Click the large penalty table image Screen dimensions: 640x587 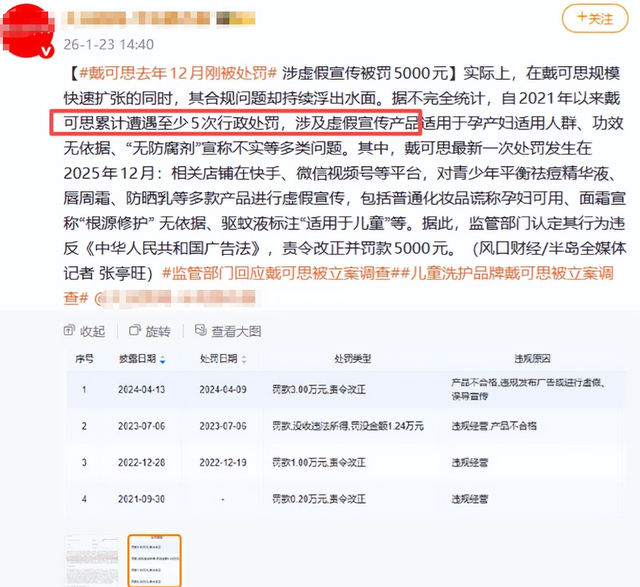point(346,432)
